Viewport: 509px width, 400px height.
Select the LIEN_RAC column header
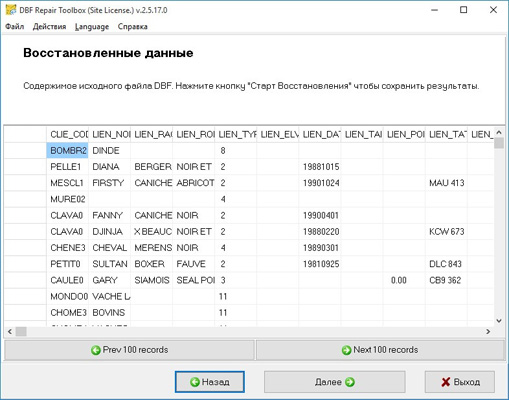click(x=152, y=134)
